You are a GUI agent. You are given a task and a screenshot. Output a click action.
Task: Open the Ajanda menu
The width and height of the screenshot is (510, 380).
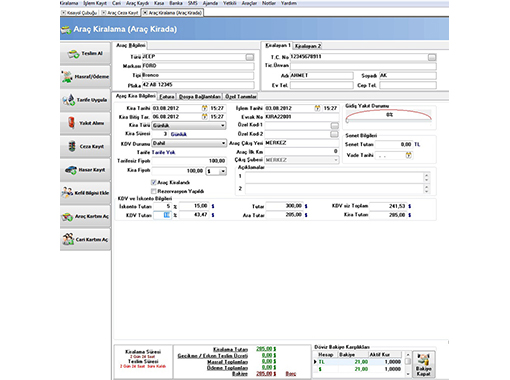pyautogui.click(x=210, y=3)
